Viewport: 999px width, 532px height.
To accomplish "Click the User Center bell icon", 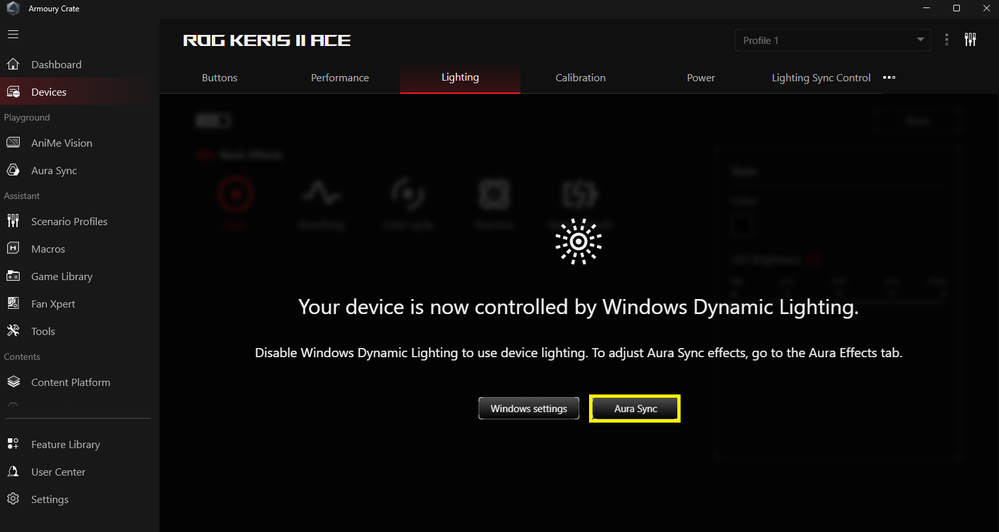I will (13, 471).
